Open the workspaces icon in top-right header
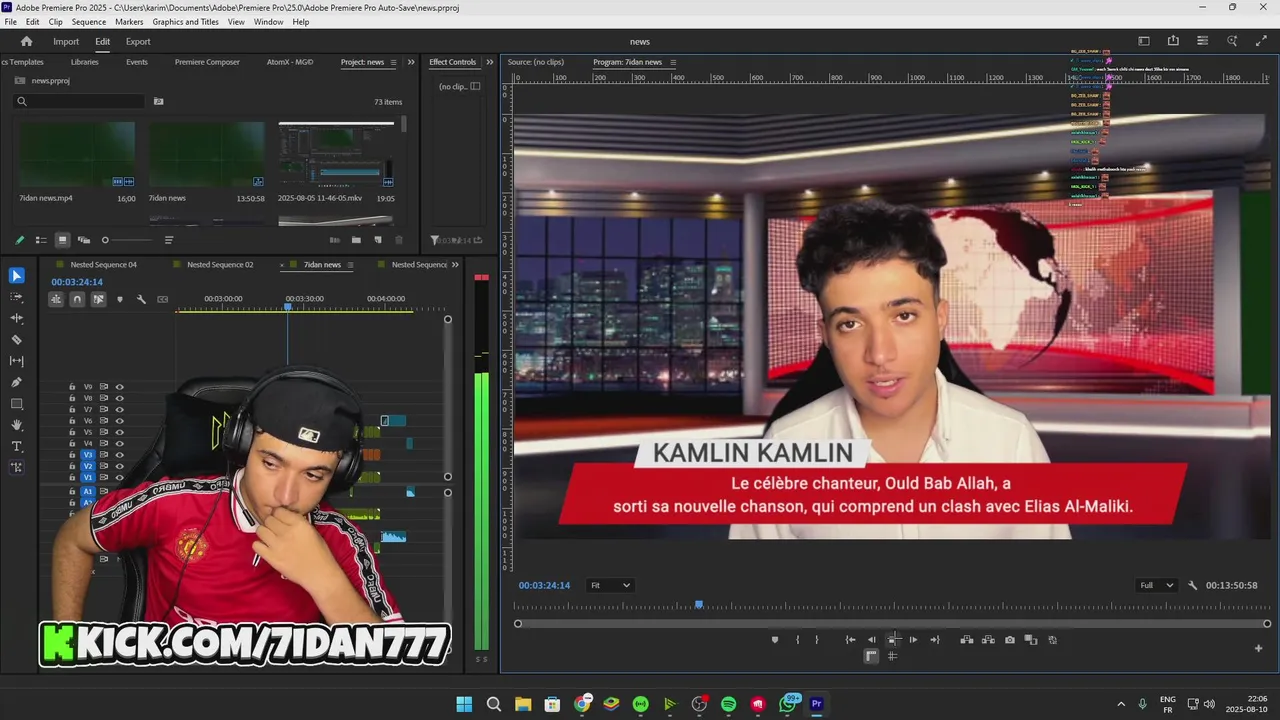The height and width of the screenshot is (720, 1280). click(1144, 41)
